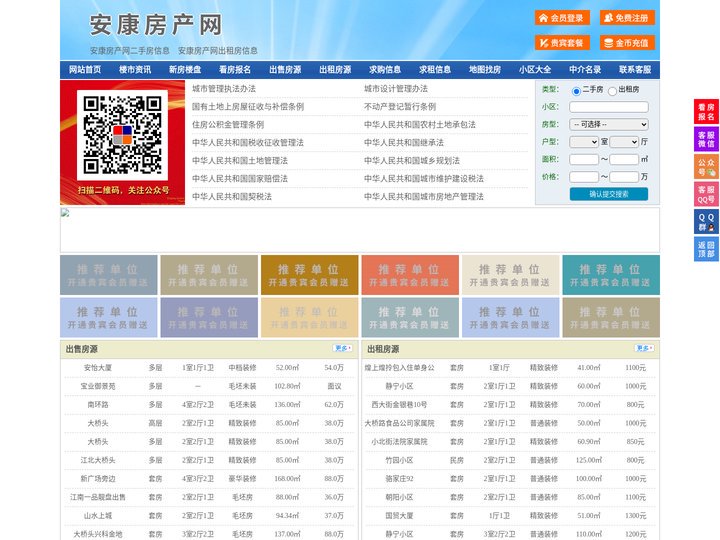Click the 免费注册 button
This screenshot has height=540, width=720.
(627, 18)
